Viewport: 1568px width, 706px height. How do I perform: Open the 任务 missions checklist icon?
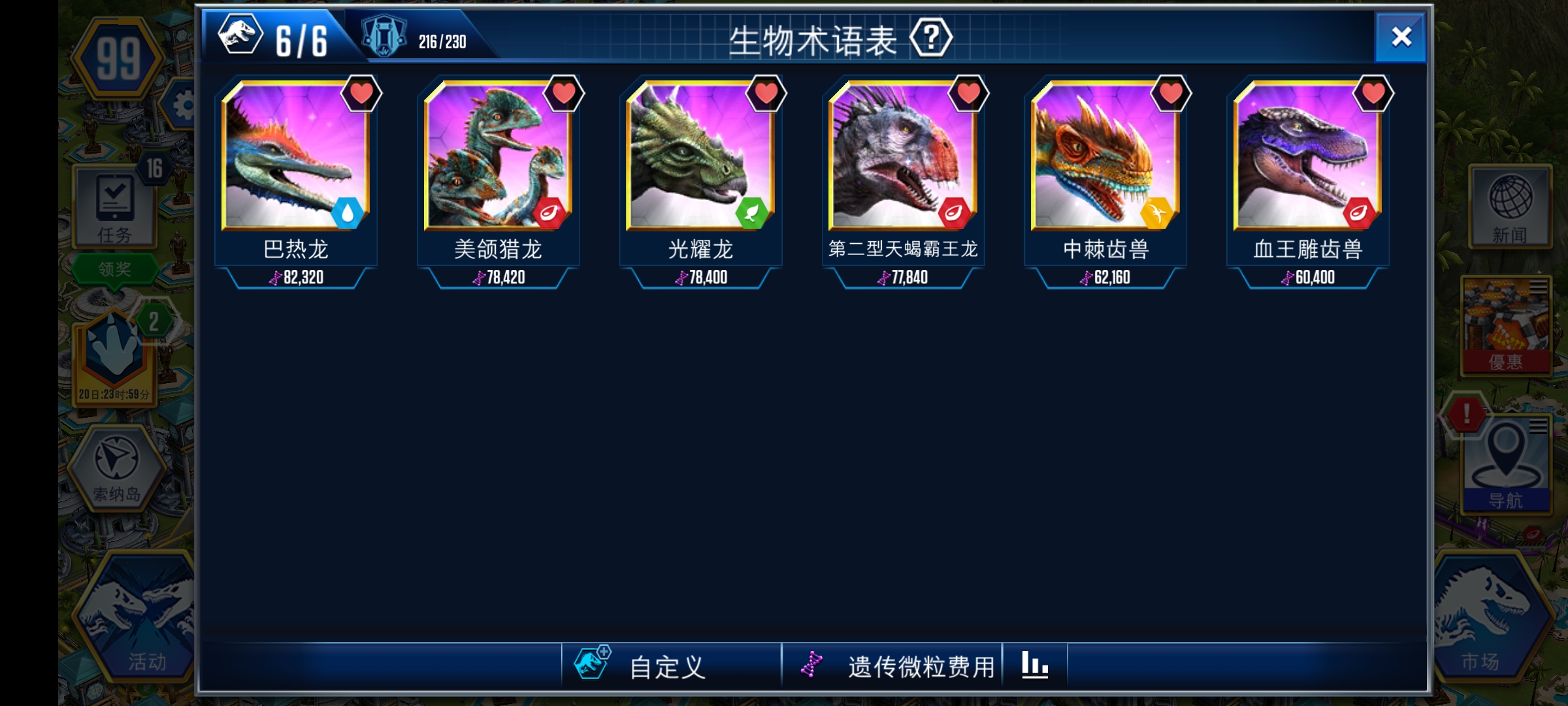point(115,207)
